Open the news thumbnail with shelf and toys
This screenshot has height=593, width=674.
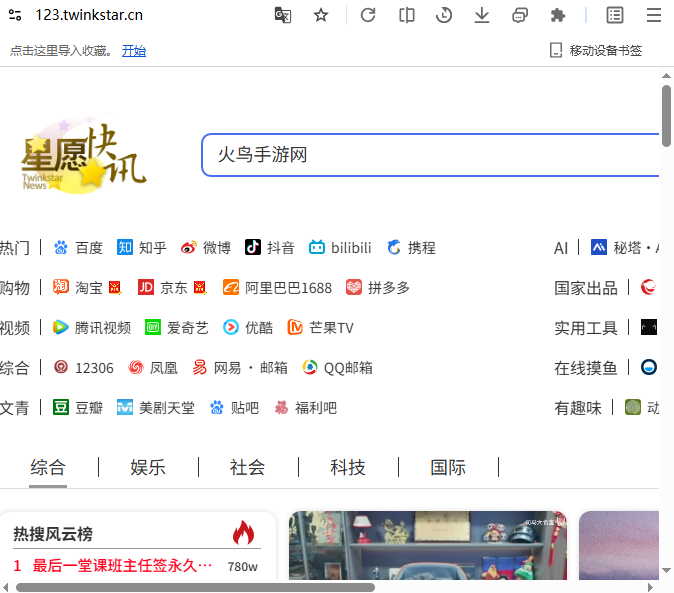pos(428,545)
